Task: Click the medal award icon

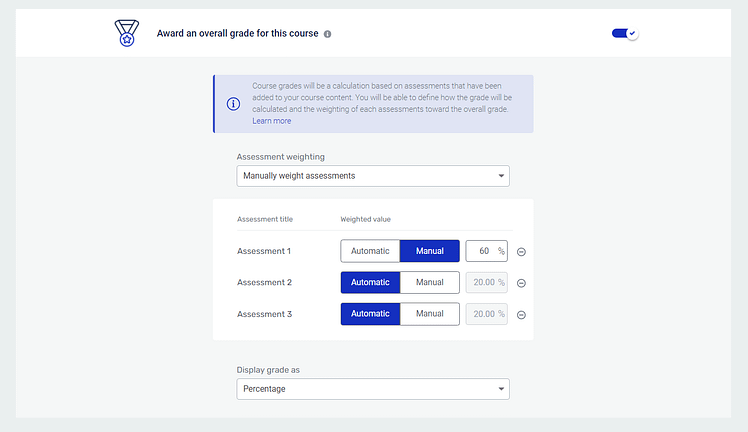Action: [128, 33]
